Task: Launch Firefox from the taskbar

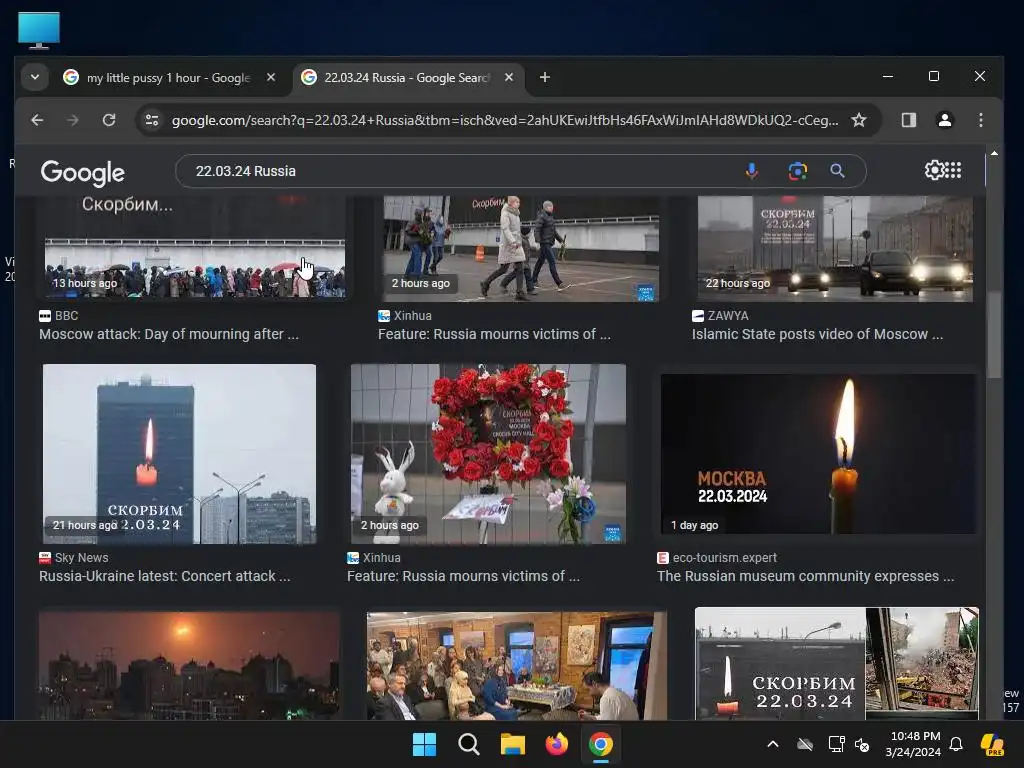Action: (556, 744)
